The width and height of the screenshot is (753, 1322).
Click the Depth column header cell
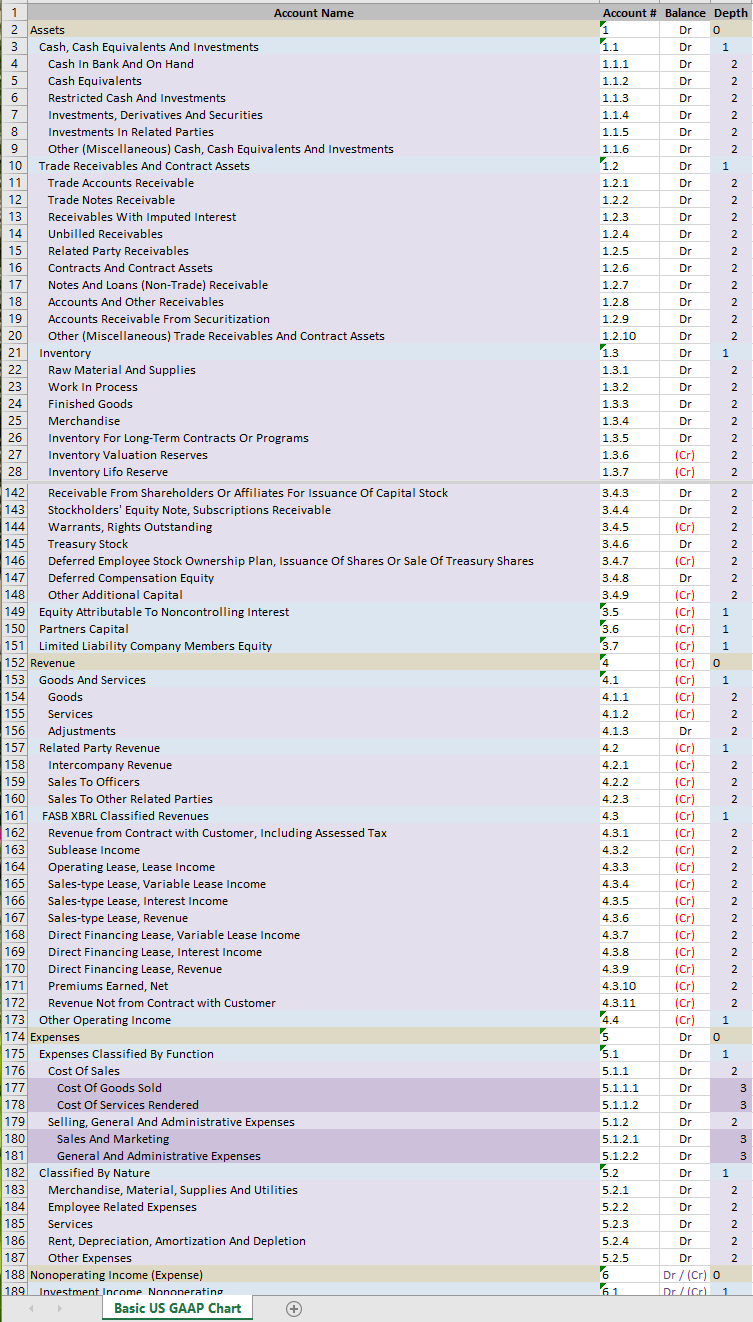pos(730,13)
